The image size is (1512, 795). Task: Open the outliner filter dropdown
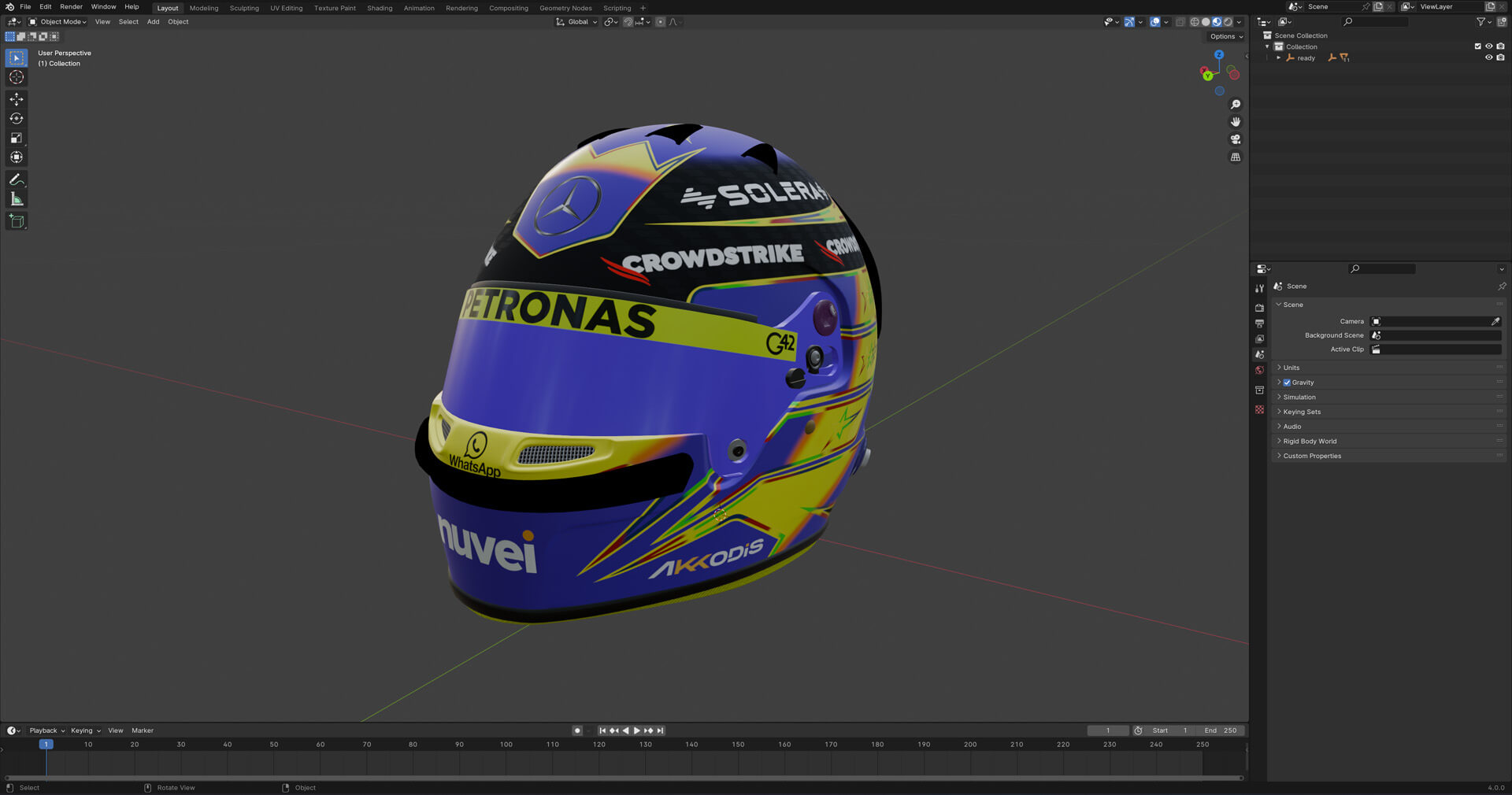1484,22
